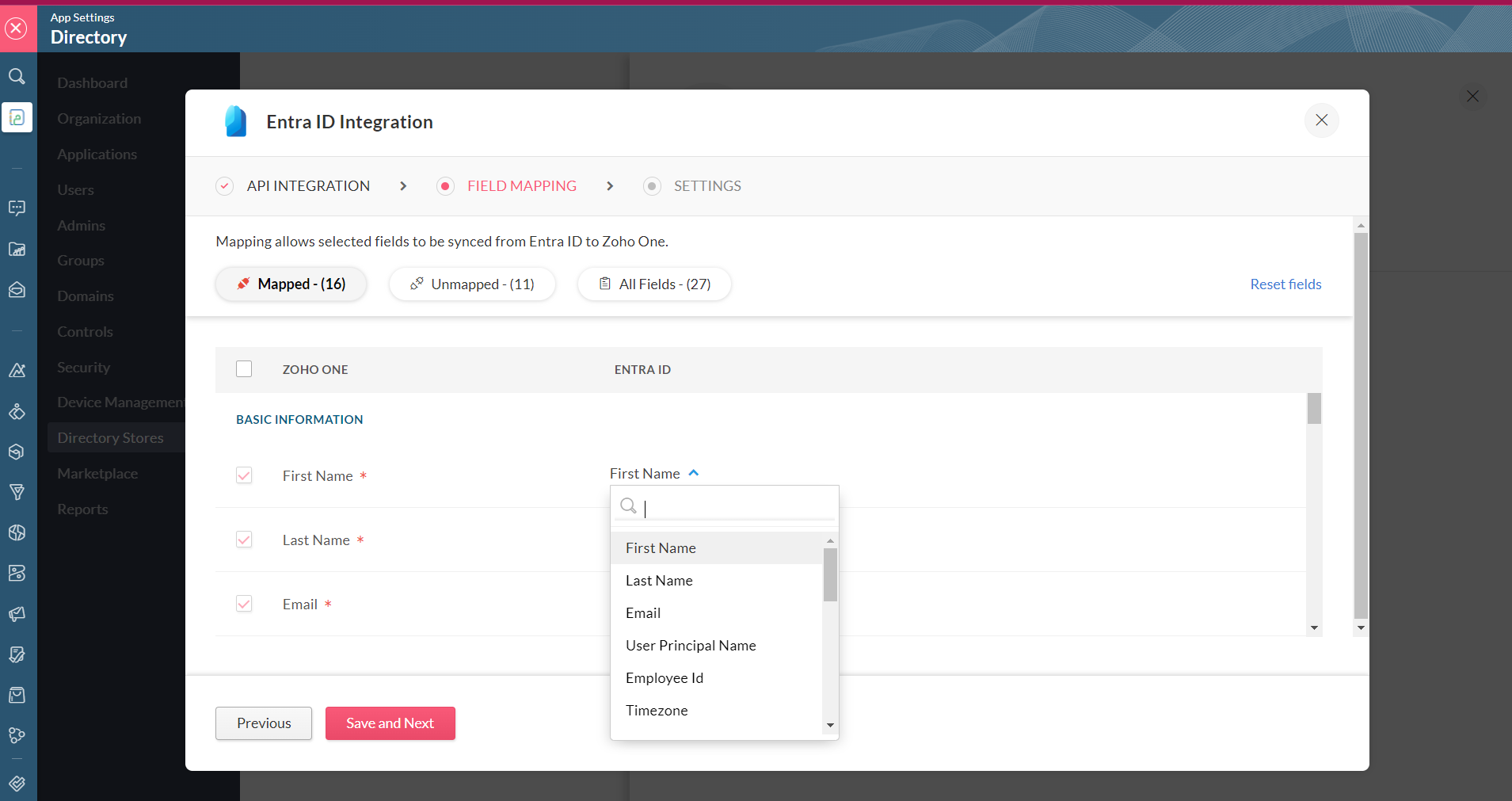Click the mapping table scrollbar thumb
This screenshot has width=1512, height=801.
tap(1314, 409)
